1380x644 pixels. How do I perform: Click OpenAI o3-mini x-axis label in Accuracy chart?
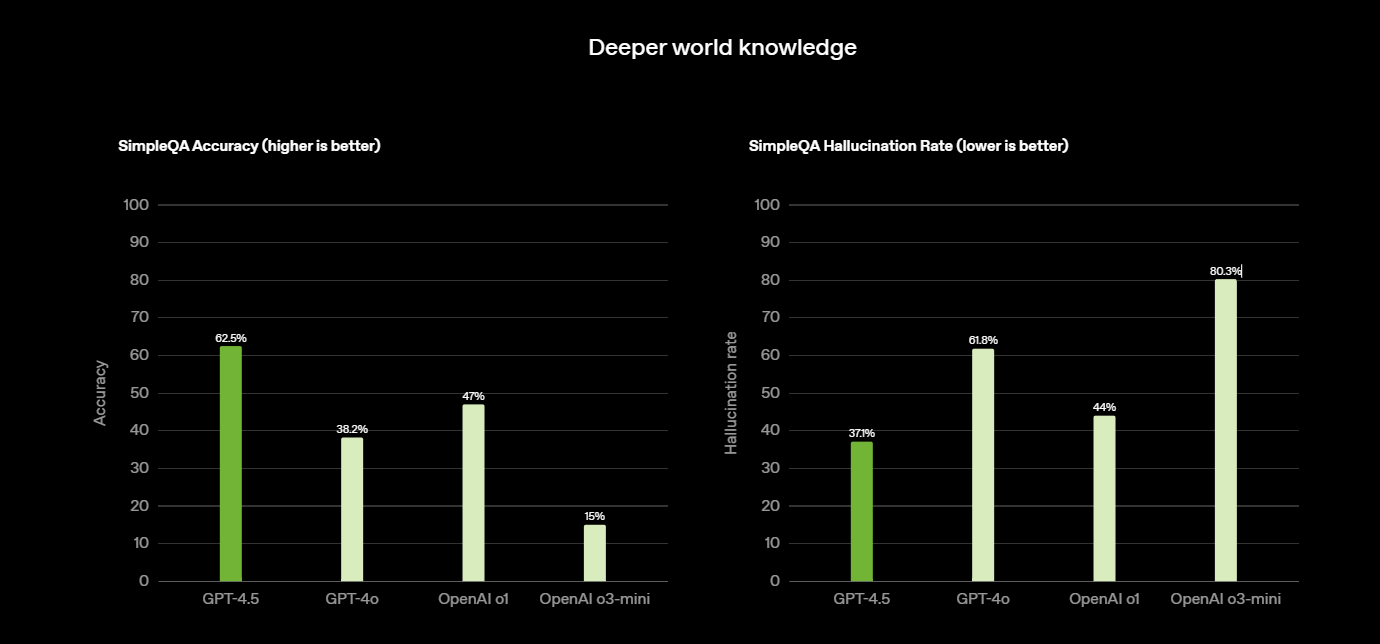pos(594,599)
